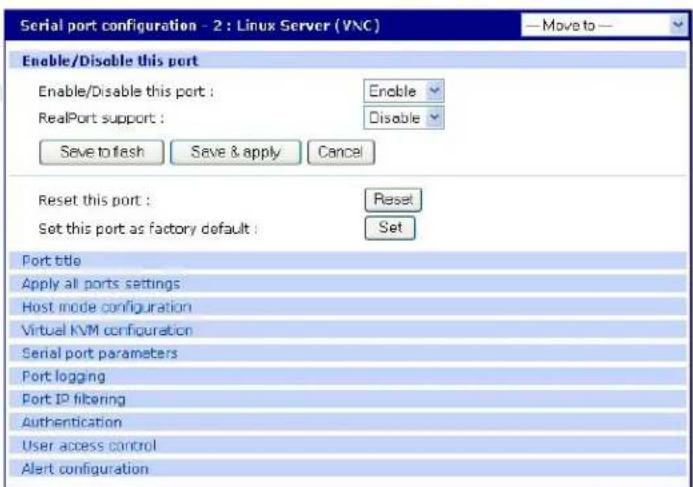Expand the Port title section
Screen dimensions: 693x487
[347, 261]
